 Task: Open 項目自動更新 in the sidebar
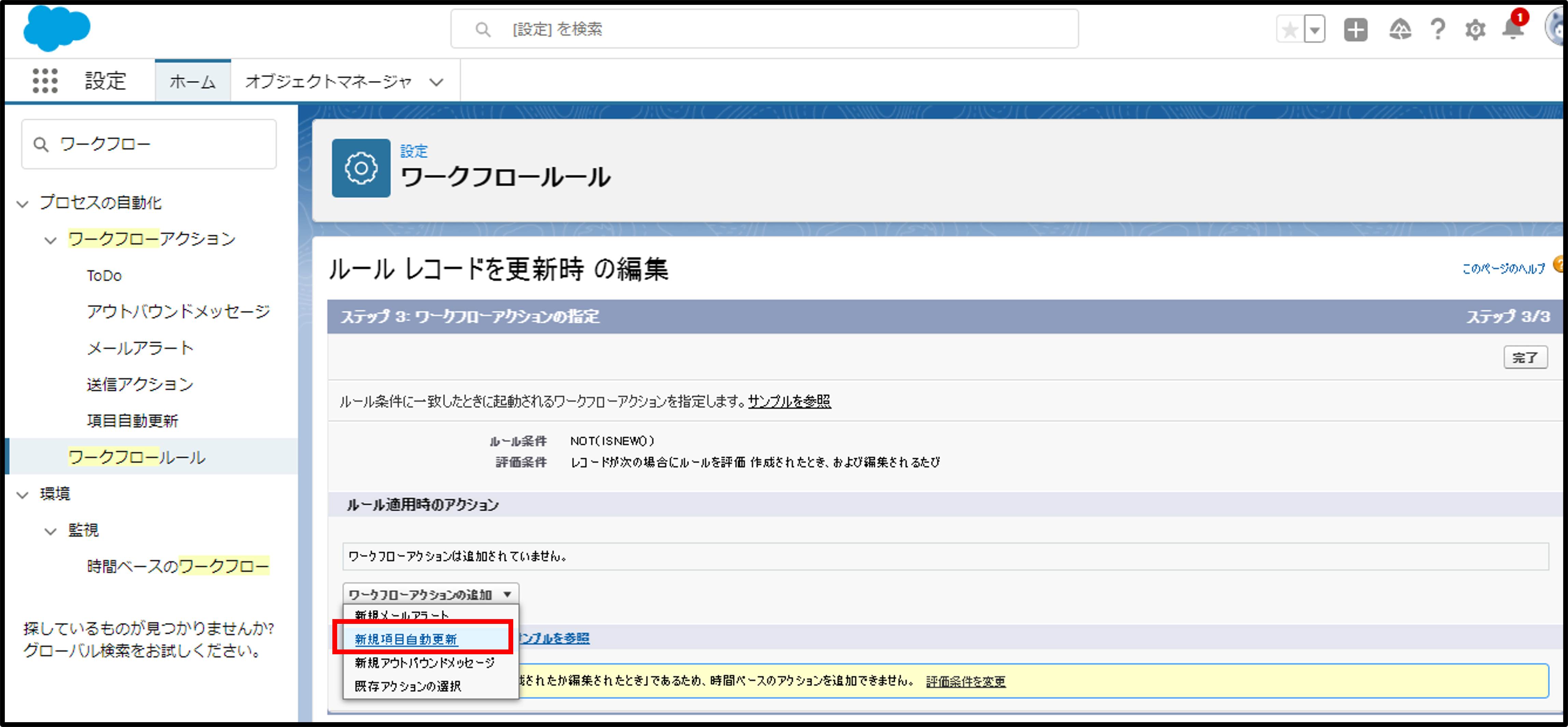132,421
